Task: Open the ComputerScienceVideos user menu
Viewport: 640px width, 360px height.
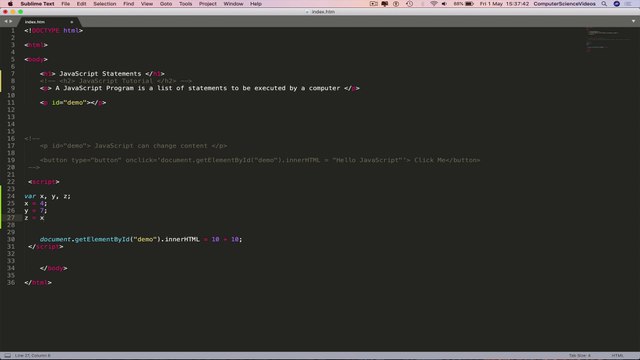Action: tap(564, 4)
